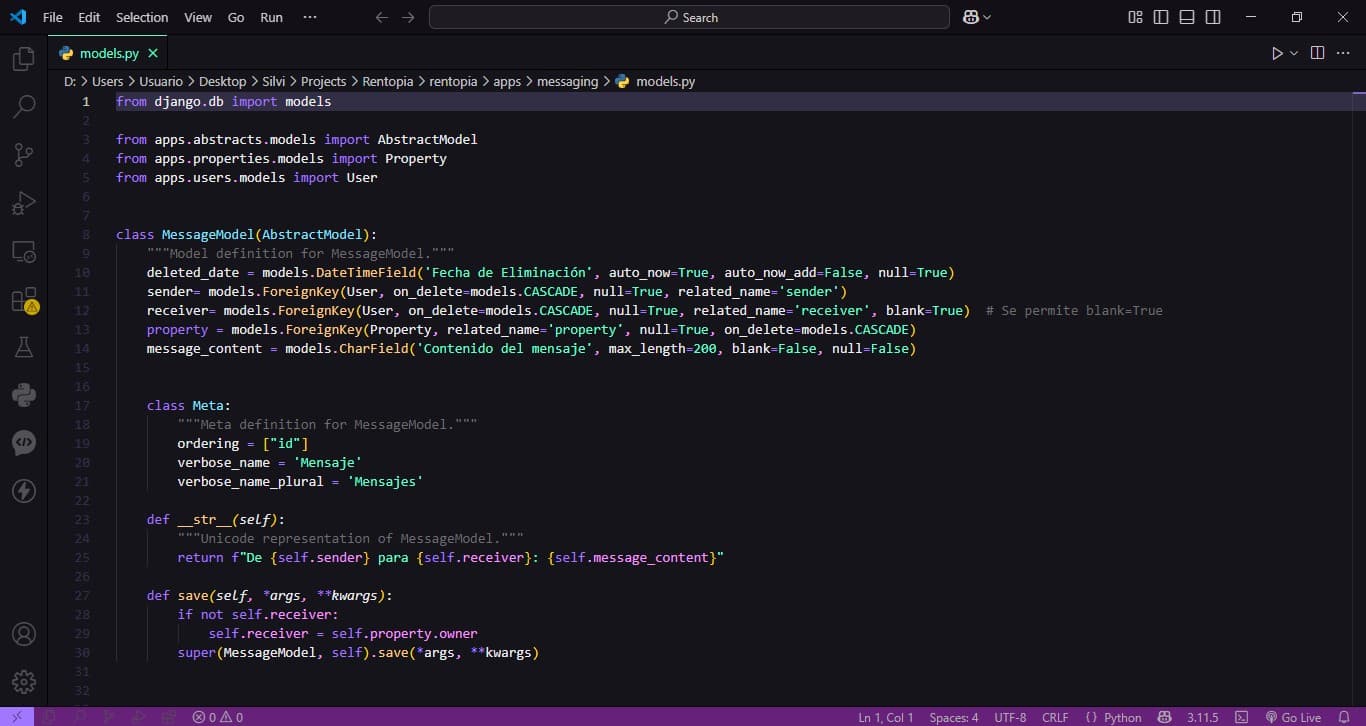The width and height of the screenshot is (1366, 726).
Task: Open the Search view in activity bar
Action: coord(23,106)
